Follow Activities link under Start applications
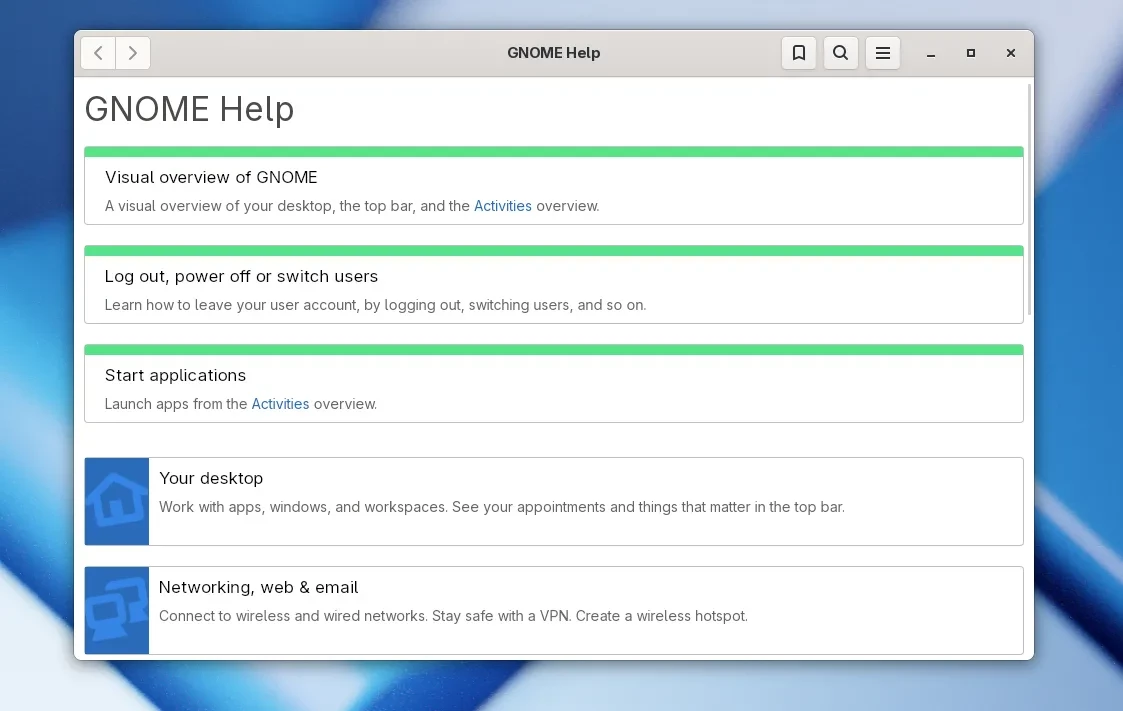 pyautogui.click(x=280, y=404)
